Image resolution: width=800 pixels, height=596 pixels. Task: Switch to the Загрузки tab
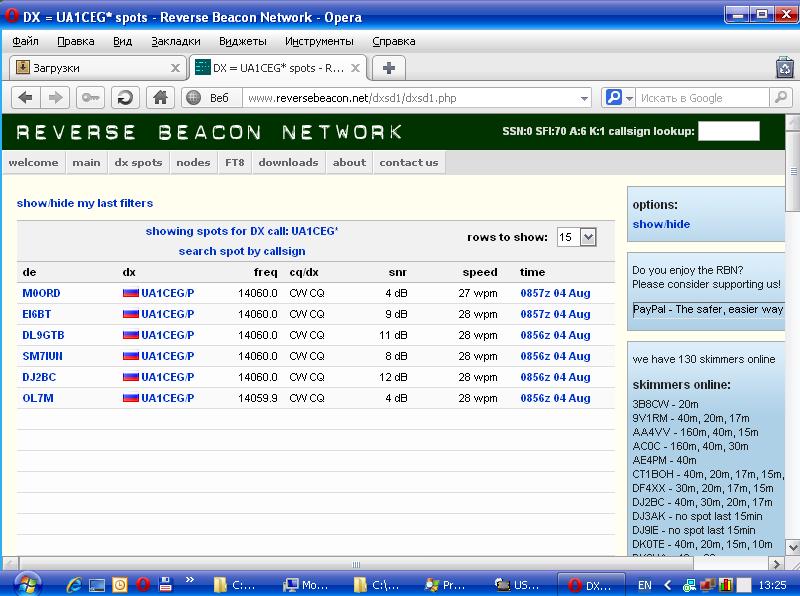point(97,68)
